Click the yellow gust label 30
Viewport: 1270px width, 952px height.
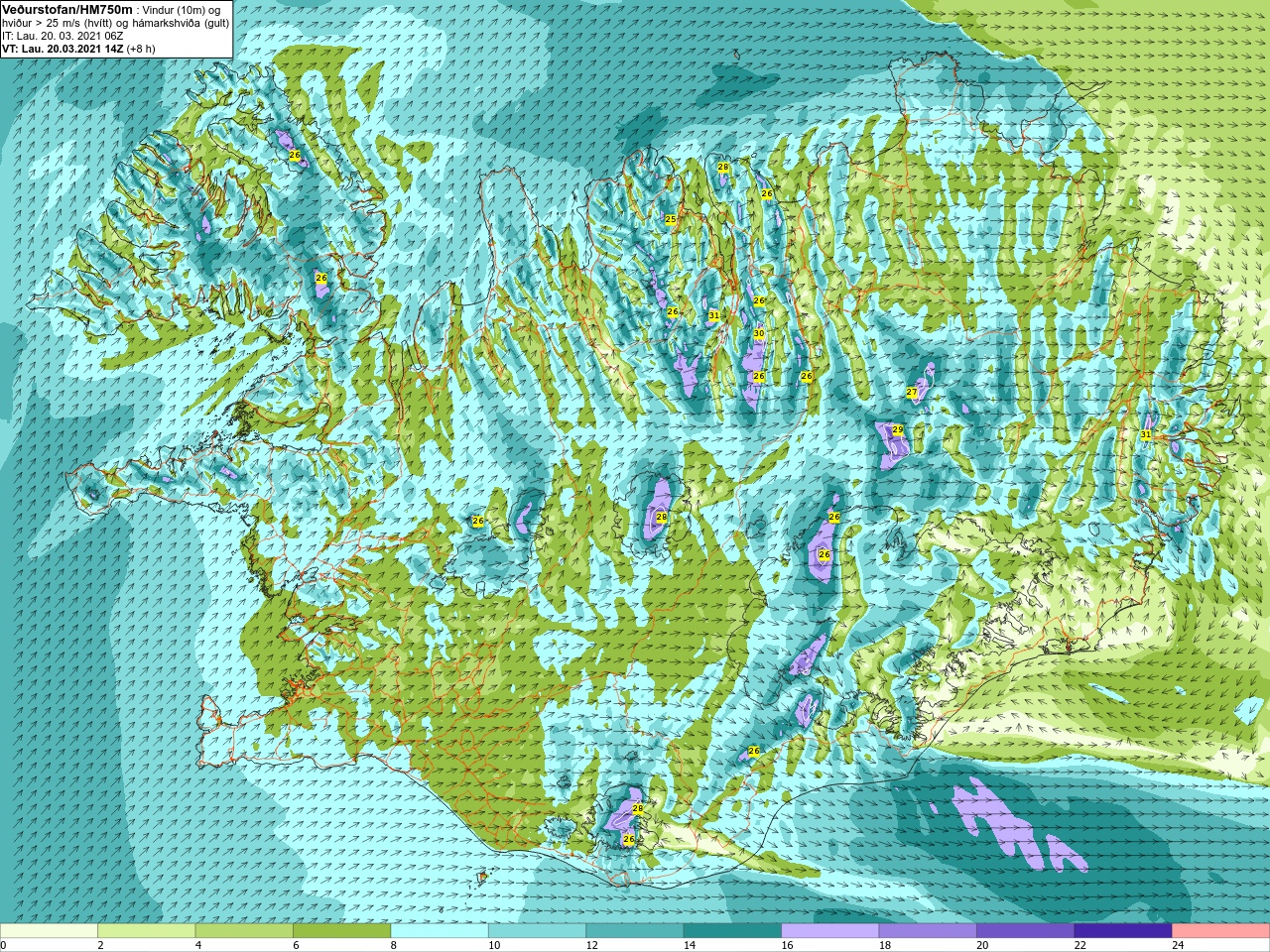point(758,334)
